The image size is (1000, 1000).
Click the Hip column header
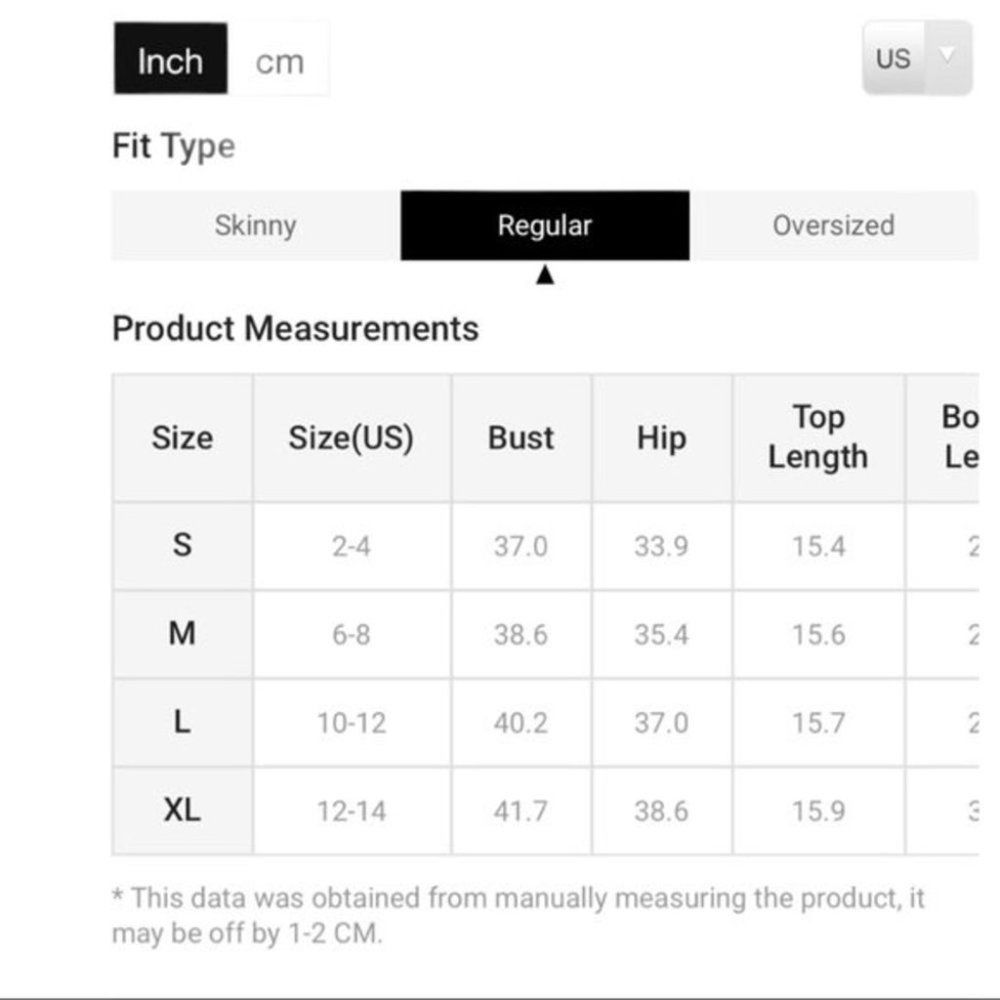[661, 438]
